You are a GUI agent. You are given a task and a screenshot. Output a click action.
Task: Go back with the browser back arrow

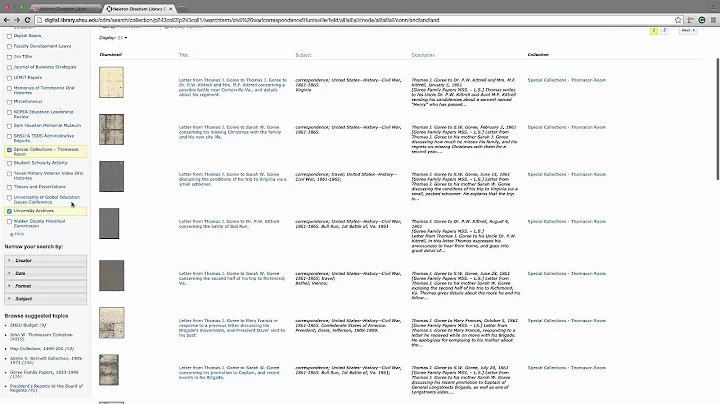tap(6, 20)
